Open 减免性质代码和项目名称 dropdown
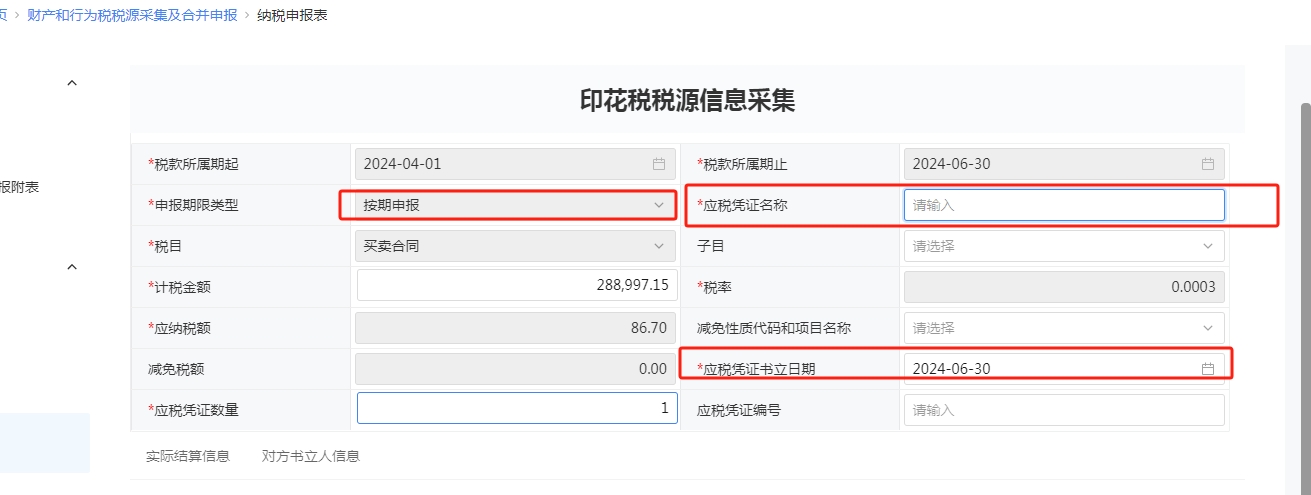The image size is (1311, 495). point(1064,328)
